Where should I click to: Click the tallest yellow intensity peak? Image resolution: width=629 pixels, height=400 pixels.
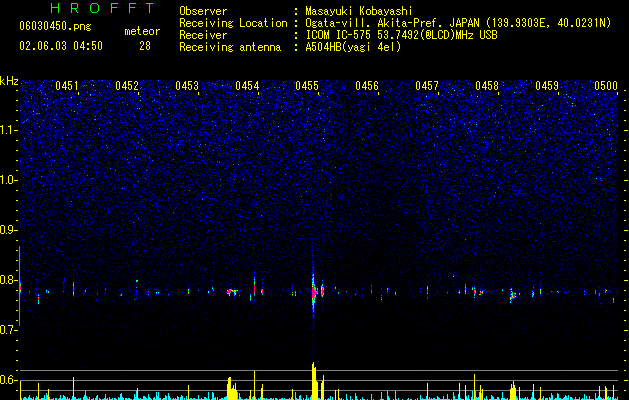314,381
